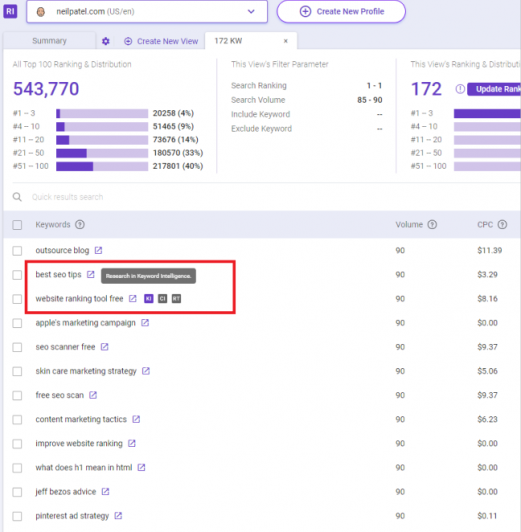The image size is (521, 532).
Task: Open external link for 'website ranking tool free'
Action: click(133, 299)
